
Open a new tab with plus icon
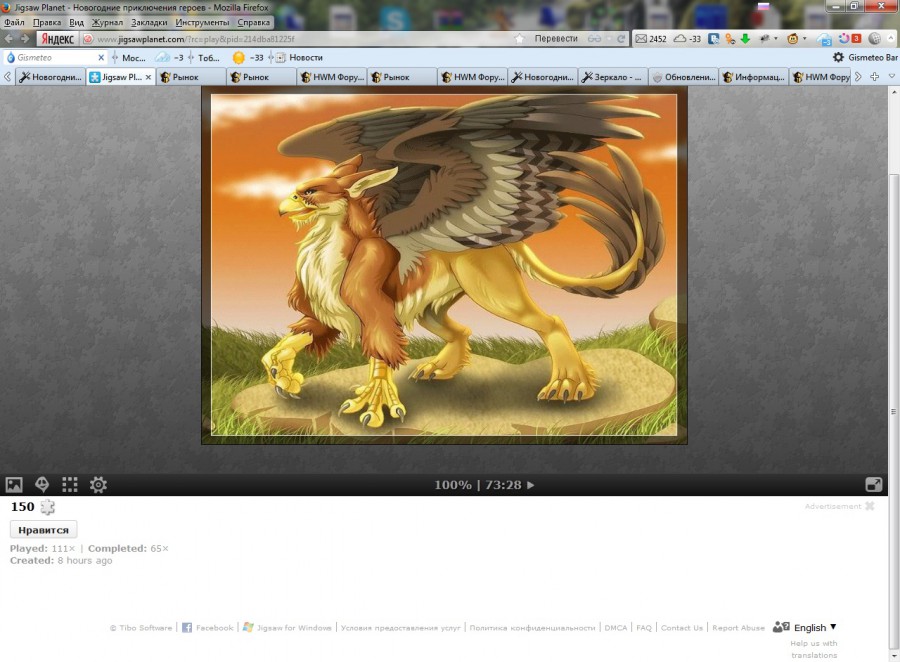pos(874,76)
